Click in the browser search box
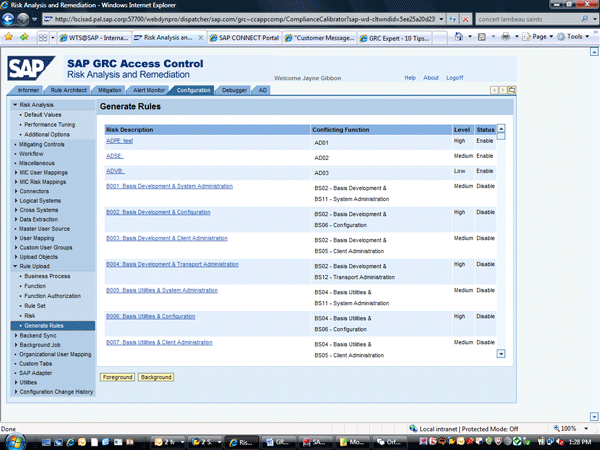 click(x=528, y=19)
